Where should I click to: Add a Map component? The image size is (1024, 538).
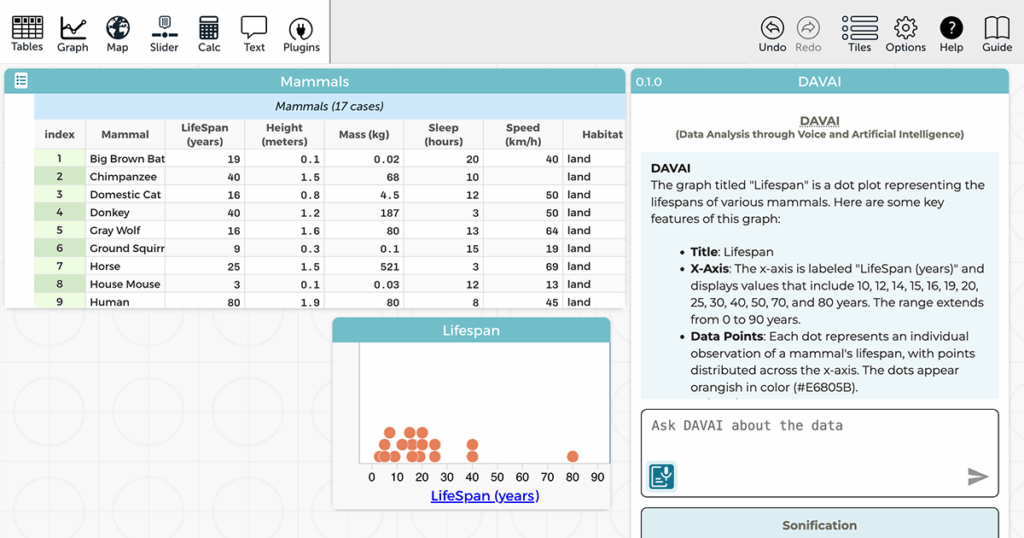pos(118,34)
